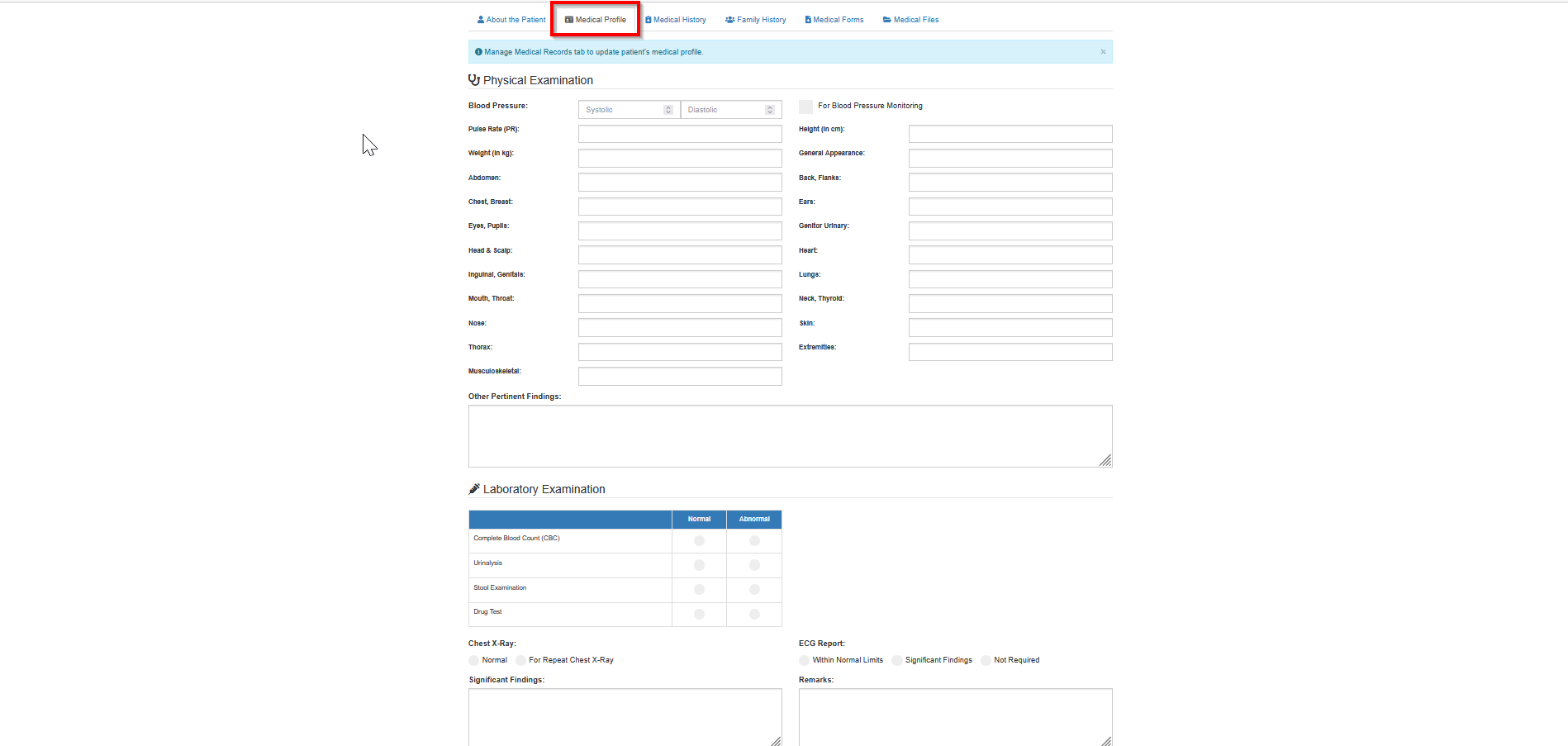
Task: Mark Urinalysis as Normal
Action: (x=699, y=565)
